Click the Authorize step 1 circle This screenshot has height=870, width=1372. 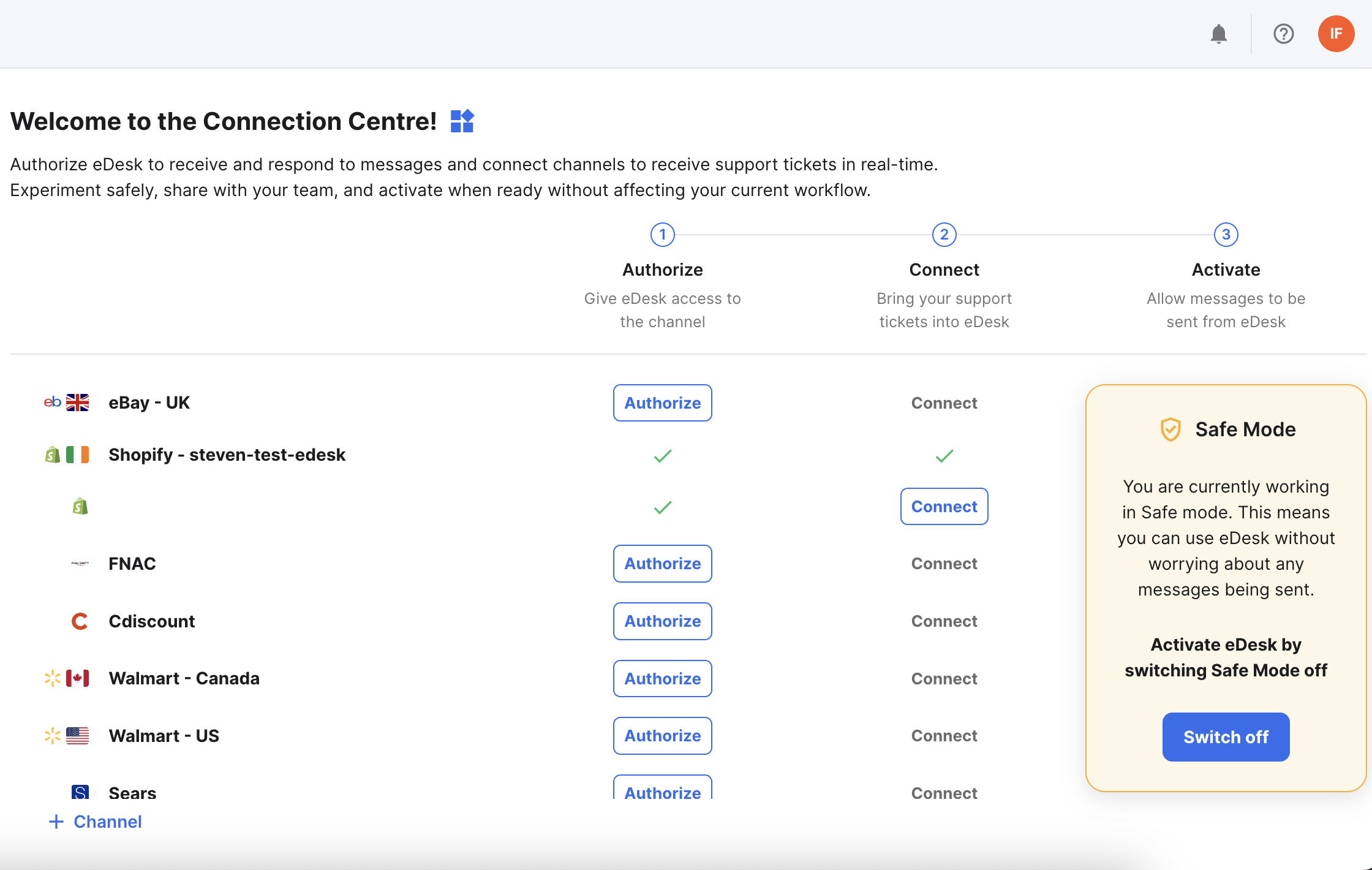(x=661, y=235)
